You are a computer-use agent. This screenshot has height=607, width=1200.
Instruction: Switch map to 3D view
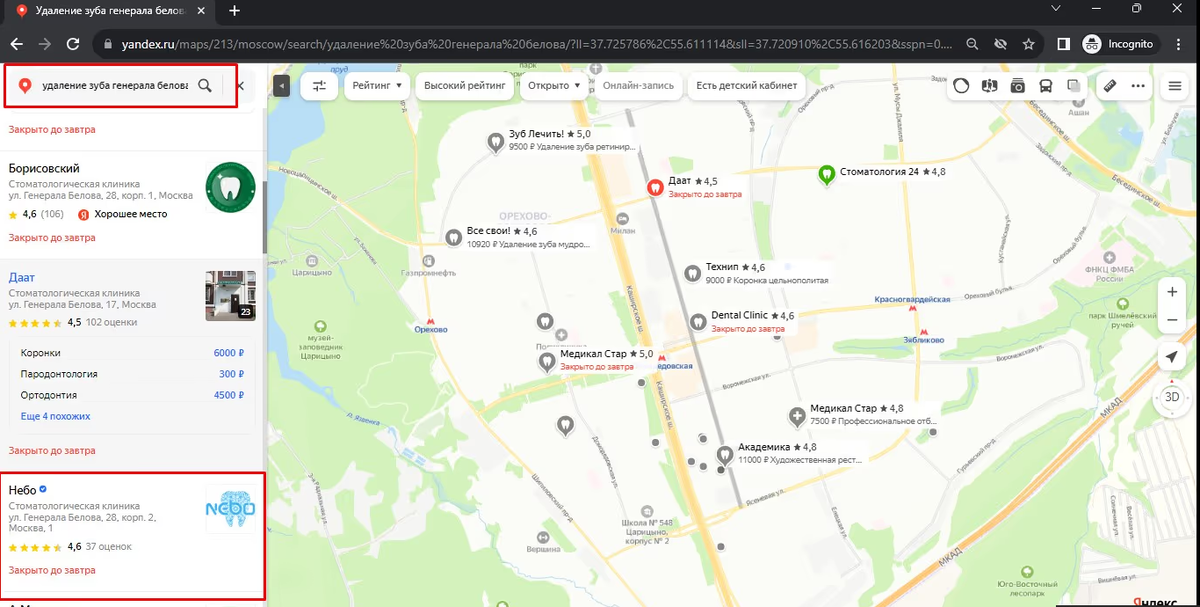(x=1171, y=396)
